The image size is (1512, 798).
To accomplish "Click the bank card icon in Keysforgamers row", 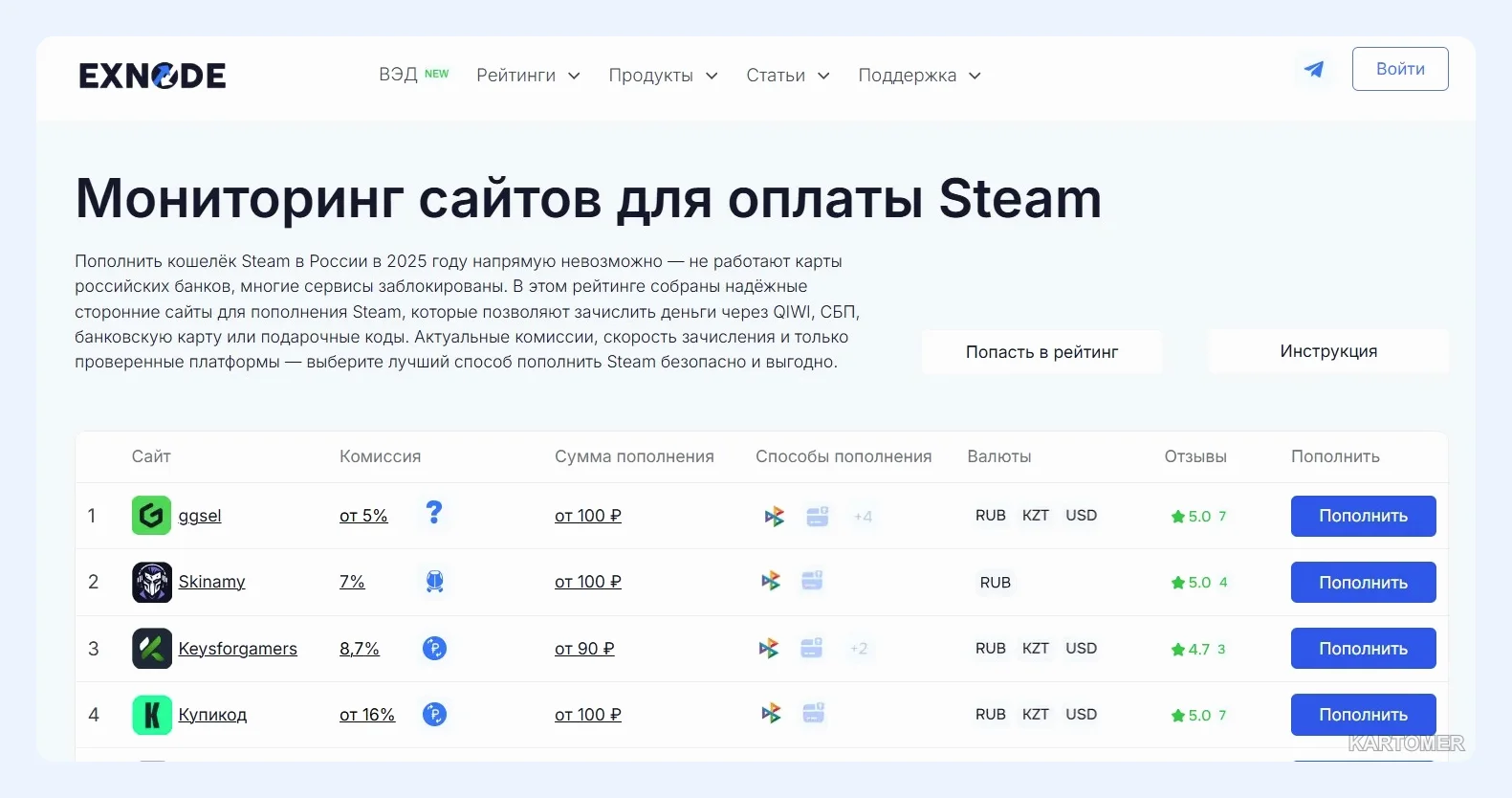I will [x=811, y=648].
